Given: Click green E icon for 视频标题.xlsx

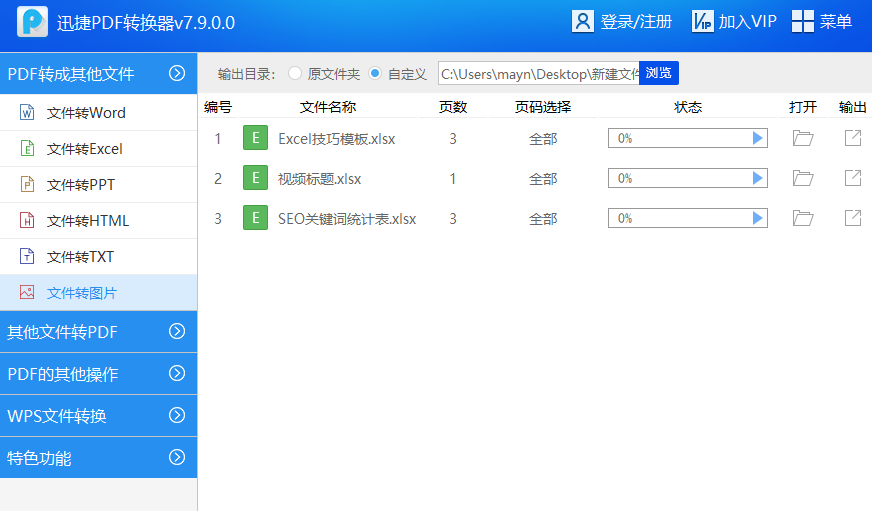Looking at the screenshot, I should [x=255, y=178].
